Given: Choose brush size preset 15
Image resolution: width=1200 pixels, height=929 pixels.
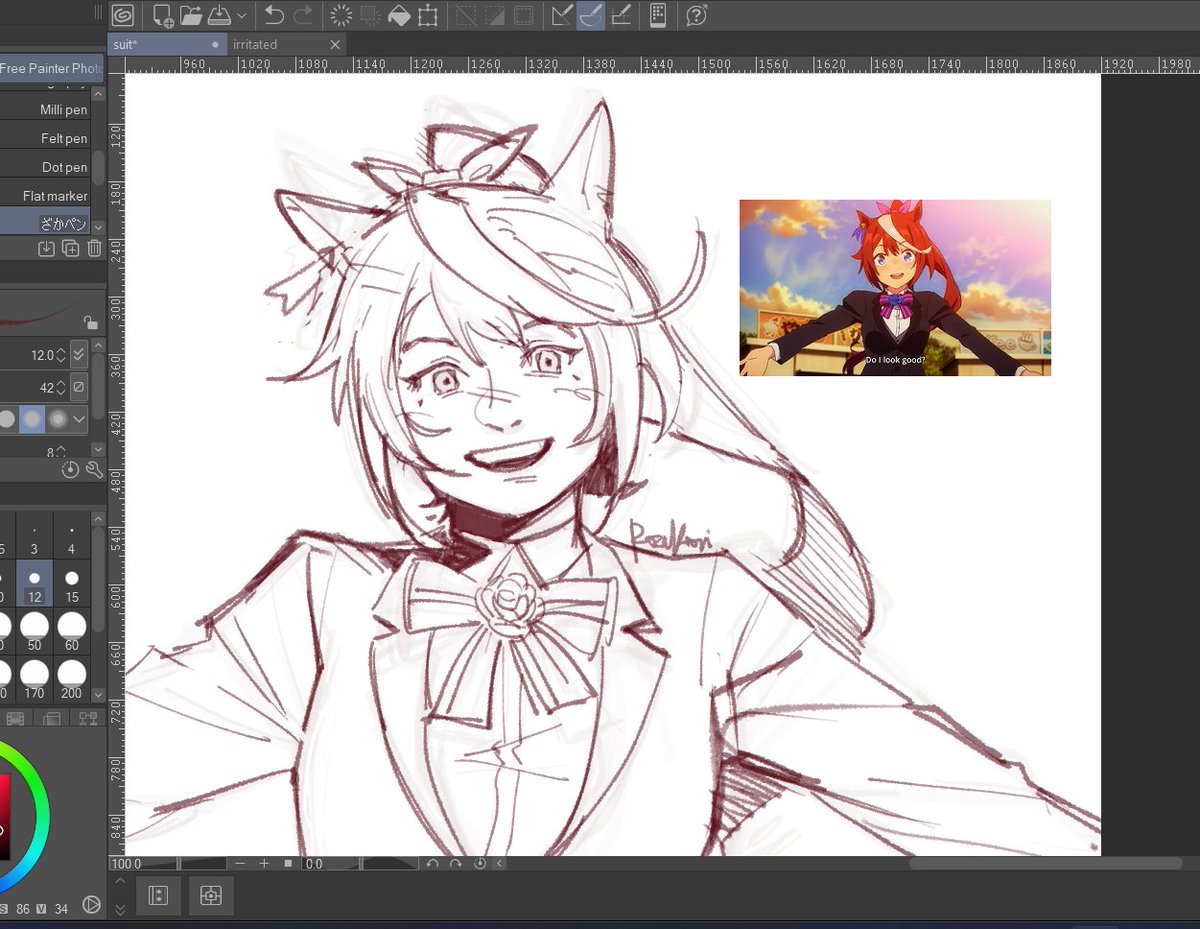Looking at the screenshot, I should (71, 583).
